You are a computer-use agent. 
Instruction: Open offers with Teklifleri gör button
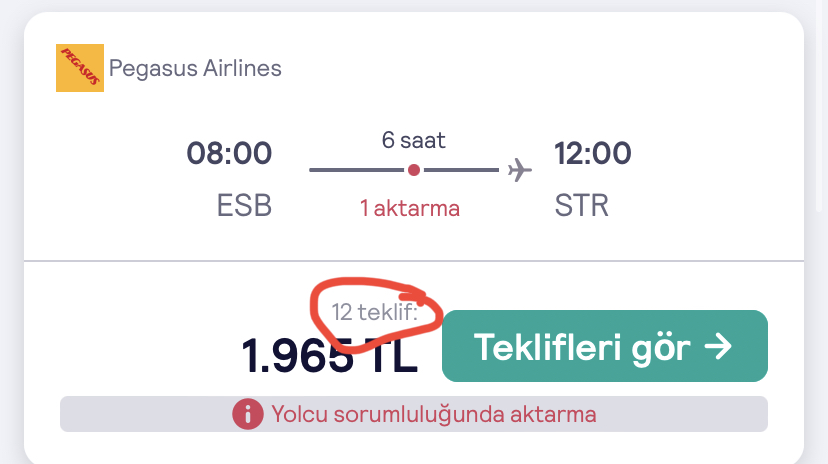[x=604, y=346]
